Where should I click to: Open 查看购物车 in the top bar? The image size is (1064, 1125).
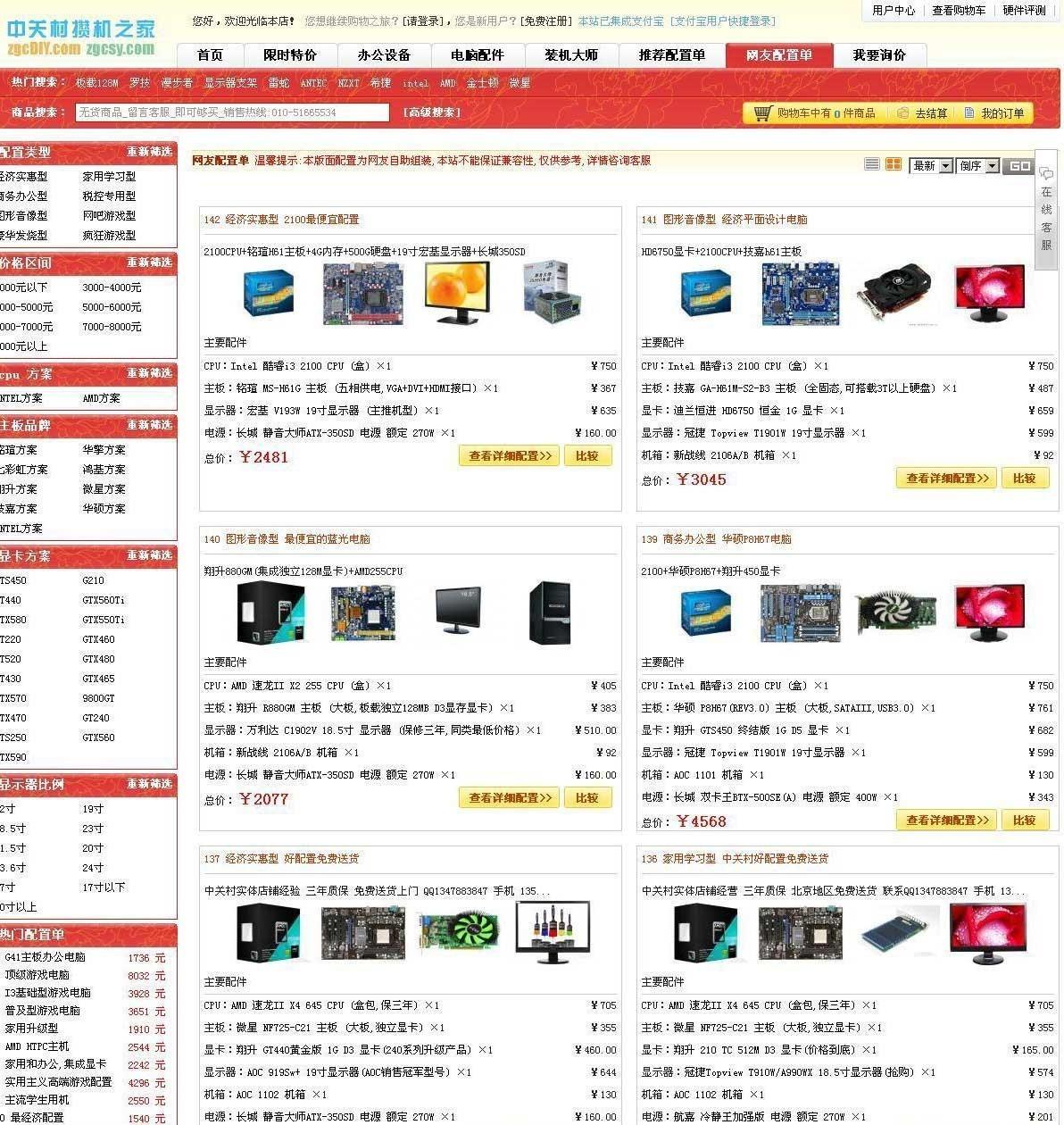pos(959,11)
